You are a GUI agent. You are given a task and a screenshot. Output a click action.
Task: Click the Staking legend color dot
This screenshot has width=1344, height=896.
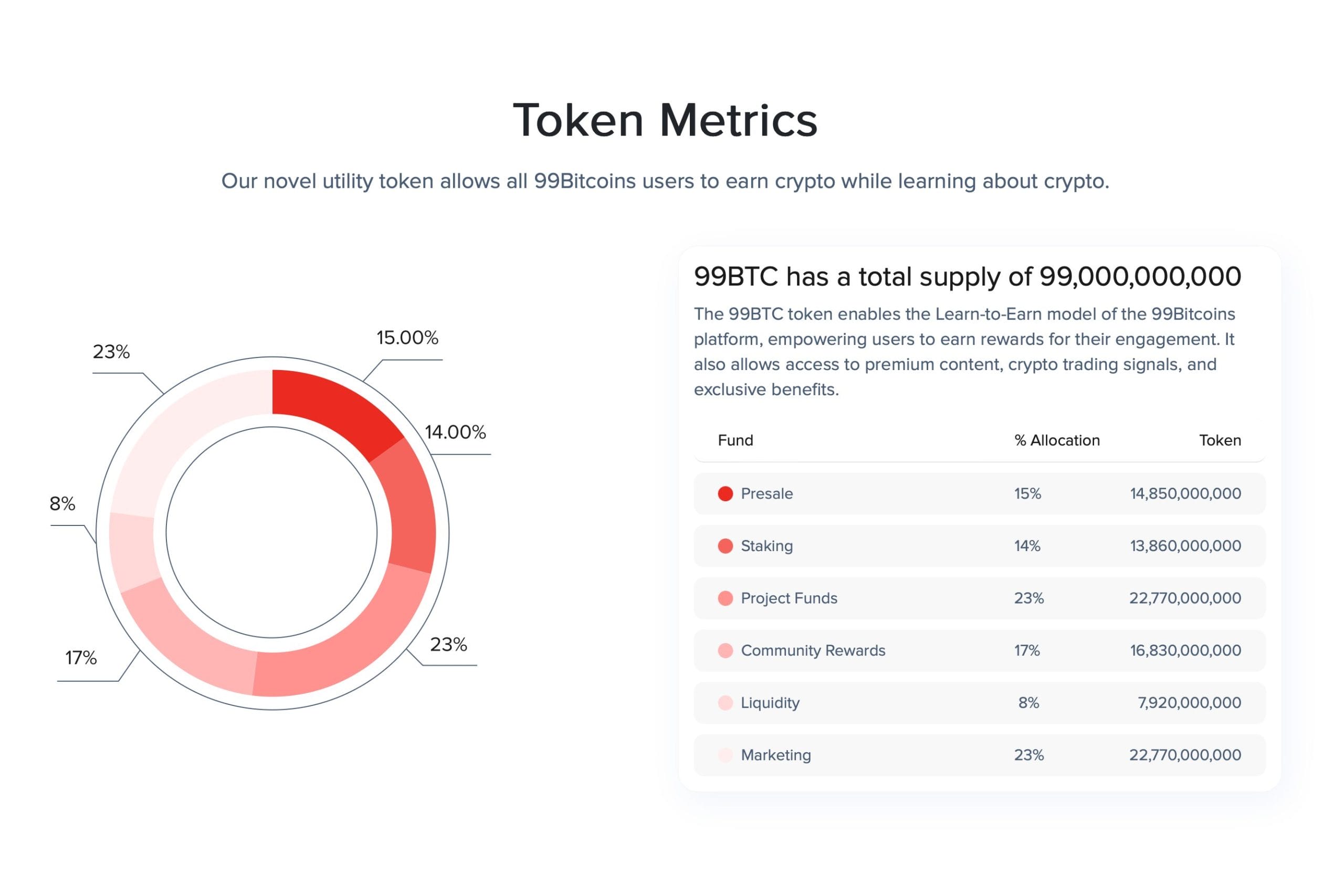(x=725, y=546)
